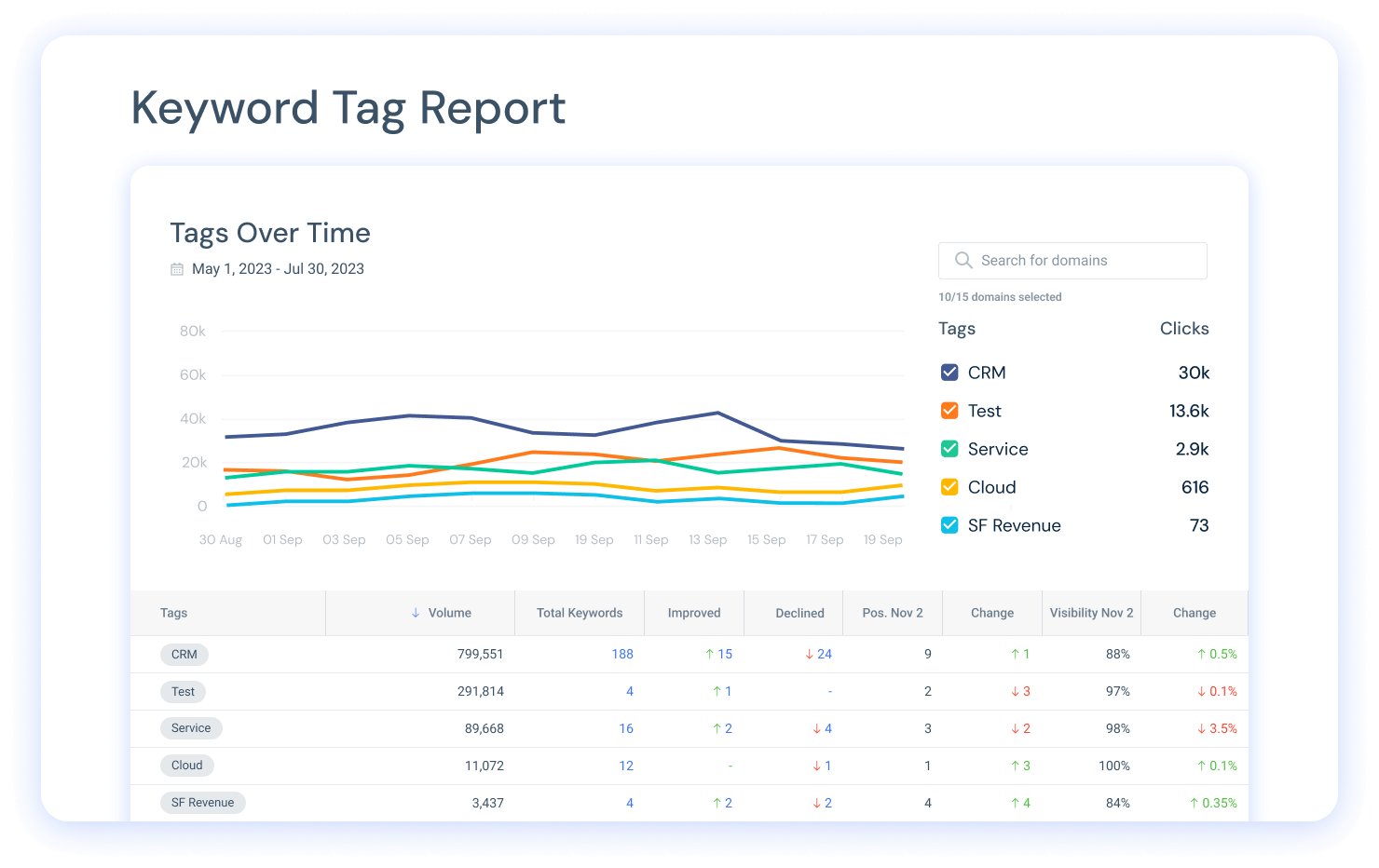Select the SF Revenue tag pill
The height and width of the screenshot is (868, 1379).
(202, 803)
